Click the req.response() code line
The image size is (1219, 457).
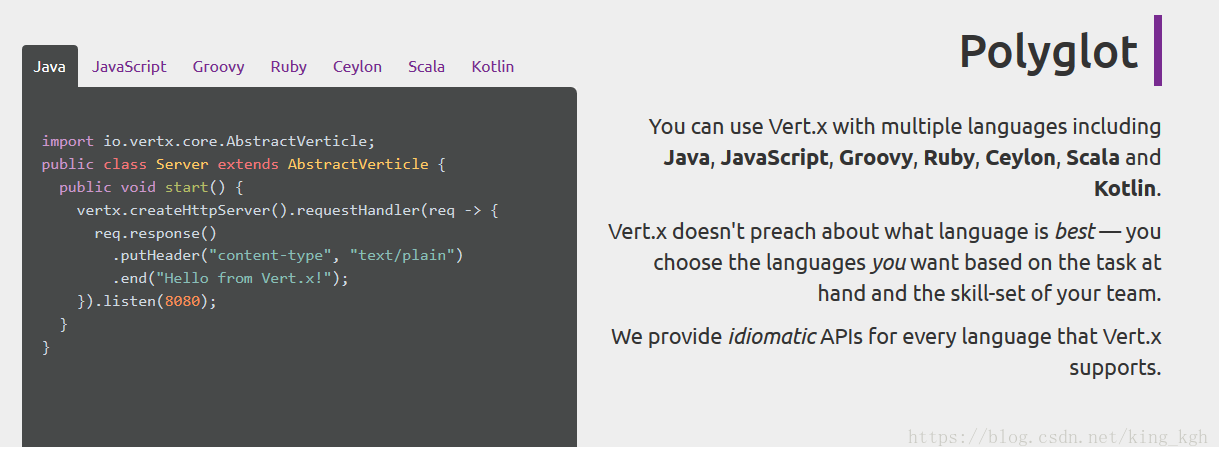156,233
